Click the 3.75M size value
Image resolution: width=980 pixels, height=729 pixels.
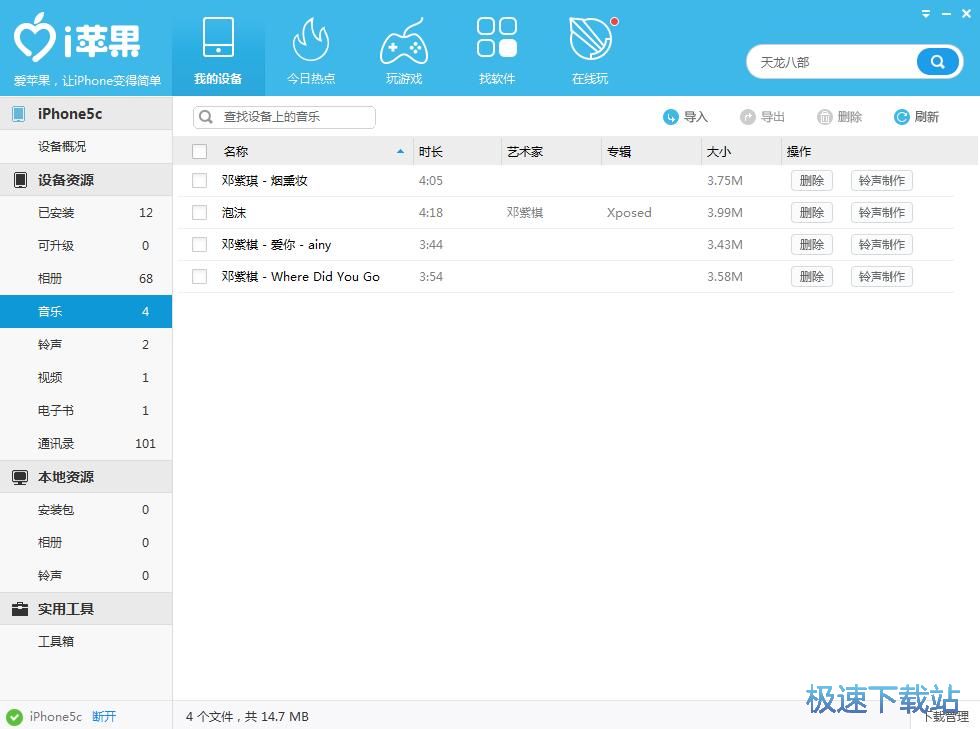(725, 181)
